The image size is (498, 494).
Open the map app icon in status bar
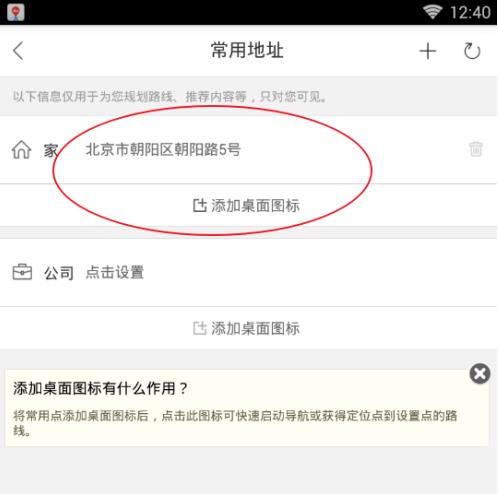[x=16, y=12]
